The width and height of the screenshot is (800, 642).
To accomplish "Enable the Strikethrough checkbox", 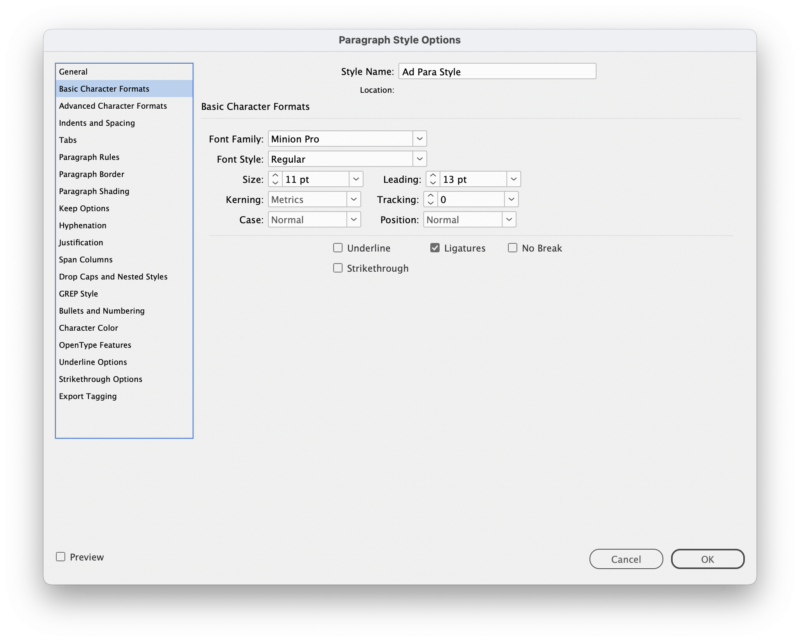I will pyautogui.click(x=338, y=268).
